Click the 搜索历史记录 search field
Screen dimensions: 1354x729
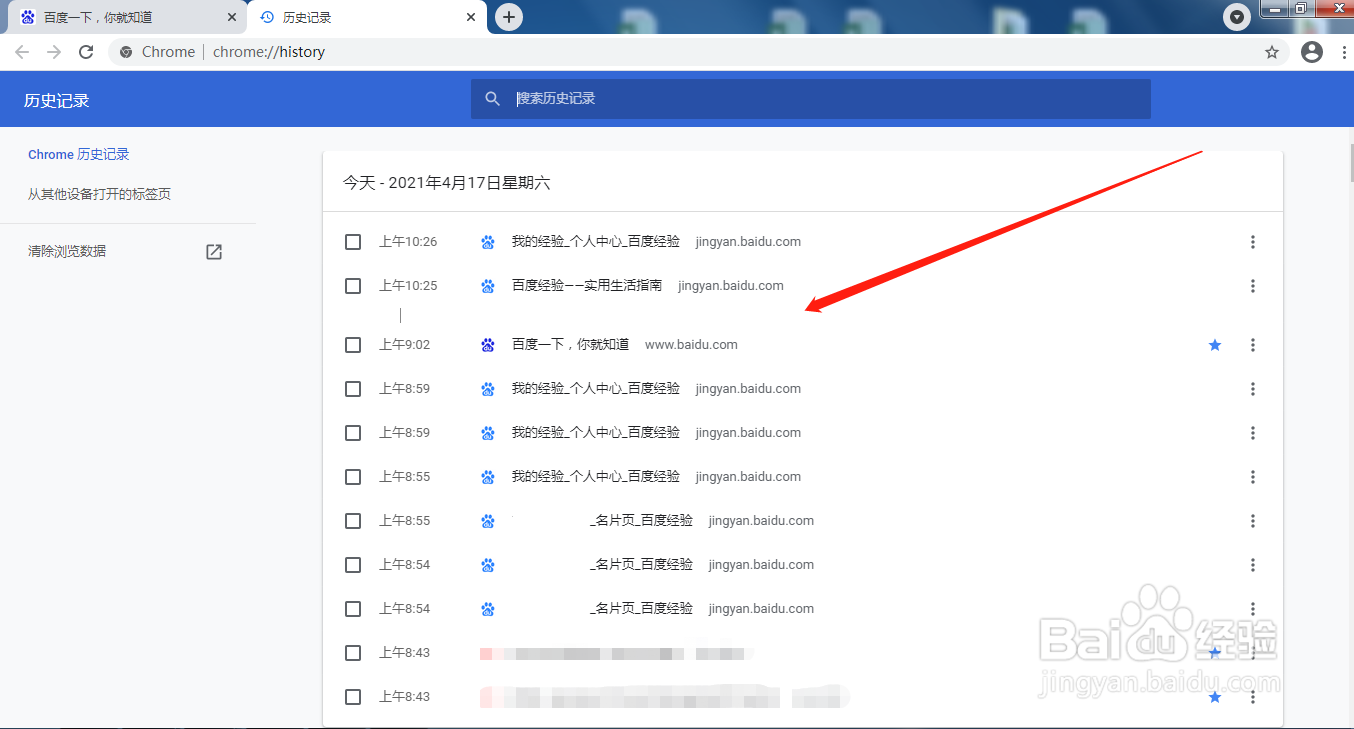[x=811, y=99]
